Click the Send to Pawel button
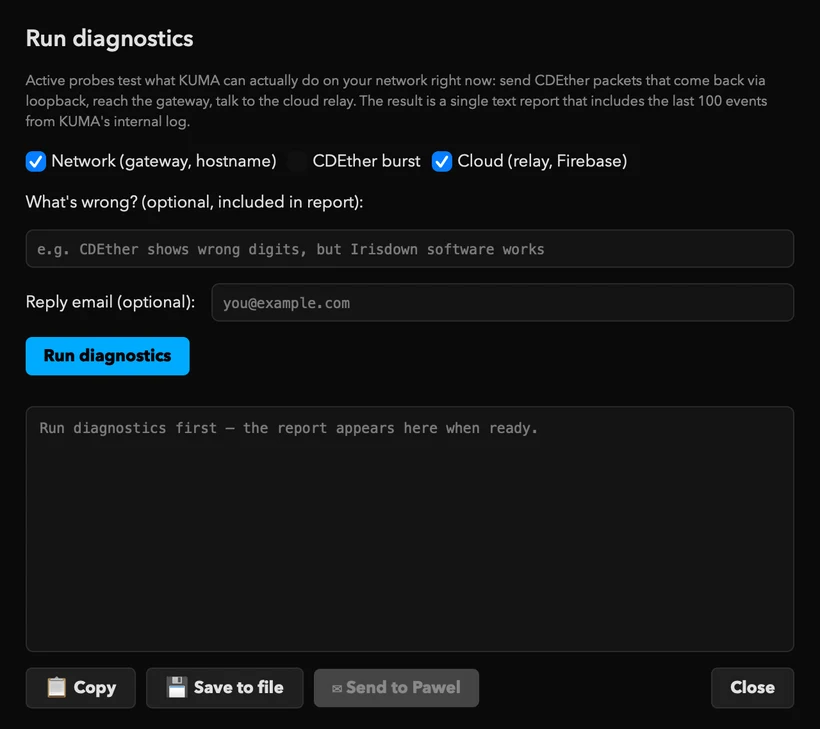This screenshot has width=820, height=729. click(396, 688)
